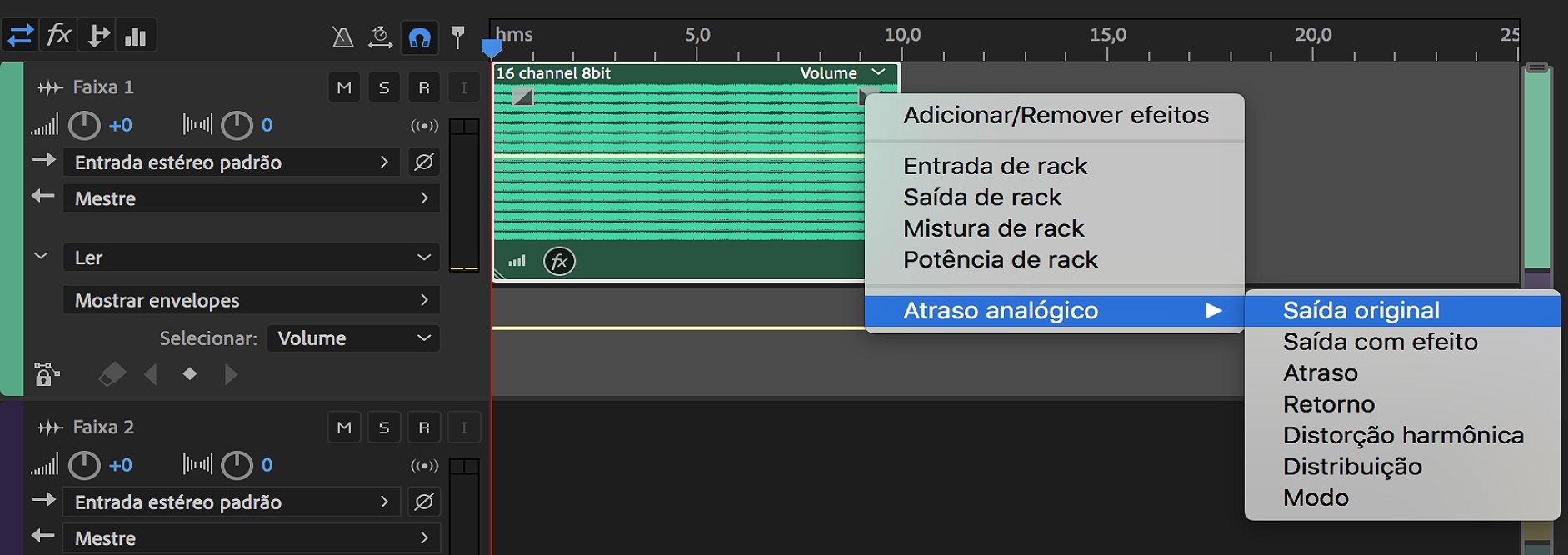Select 'Potência de rack' menu item
1568x555 pixels.
[1055, 260]
